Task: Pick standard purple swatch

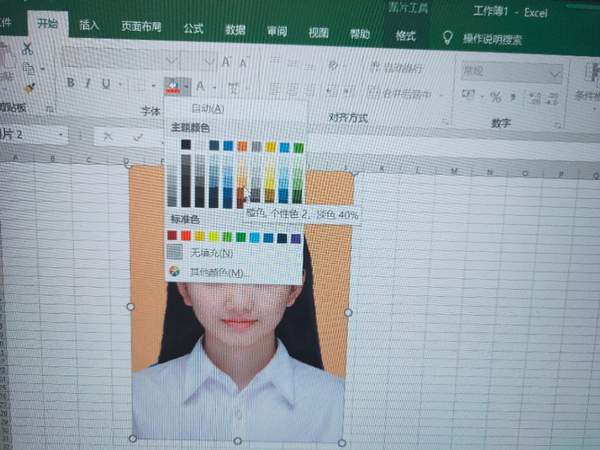Action: [x=296, y=238]
